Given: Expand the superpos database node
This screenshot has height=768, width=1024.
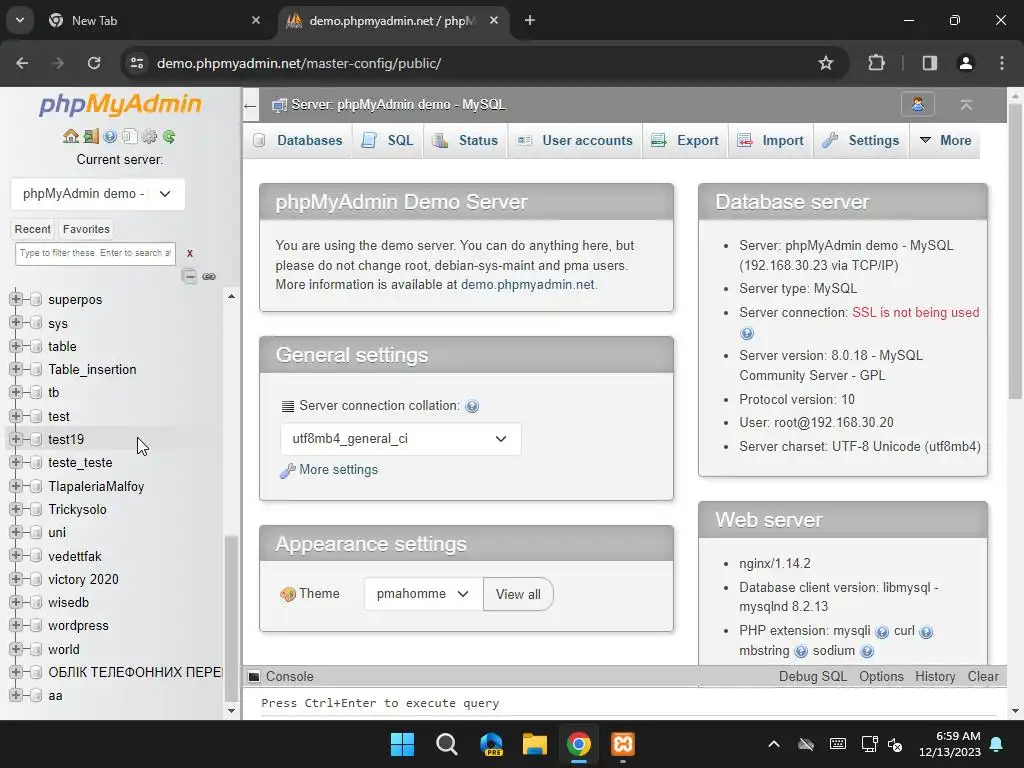Looking at the screenshot, I should (x=16, y=299).
